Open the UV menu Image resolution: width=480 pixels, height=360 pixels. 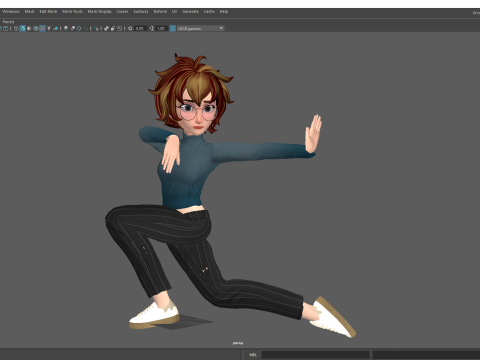click(174, 12)
